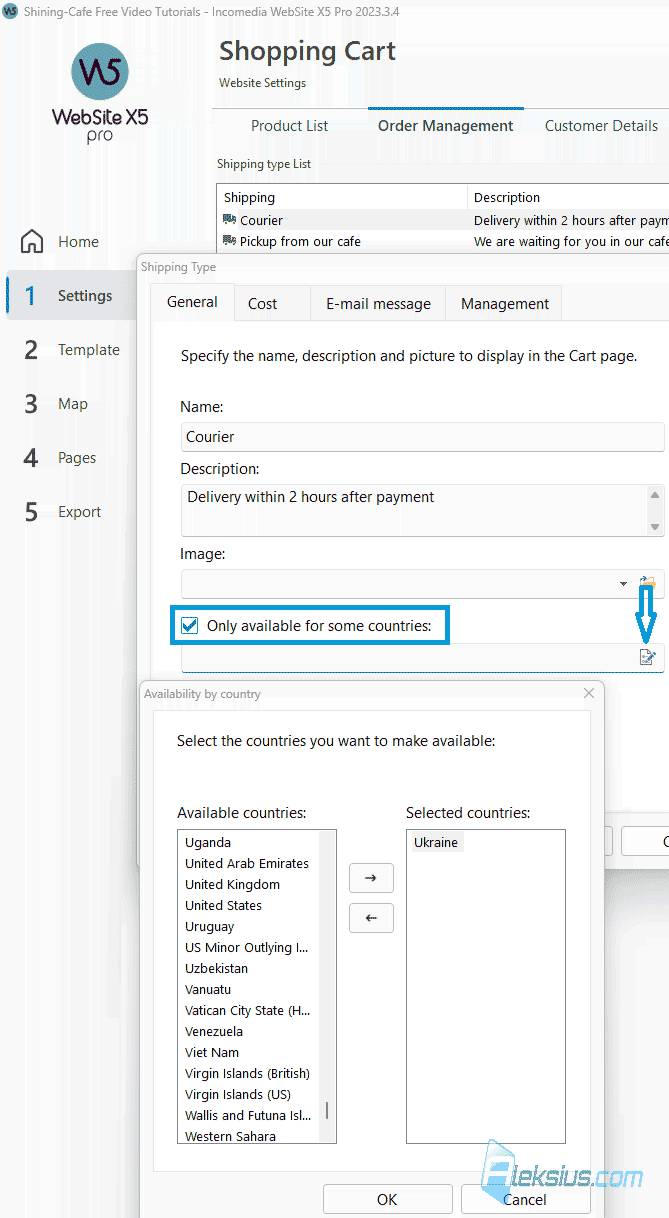
Task: Select Western Sahara in available countries
Action: [230, 1136]
